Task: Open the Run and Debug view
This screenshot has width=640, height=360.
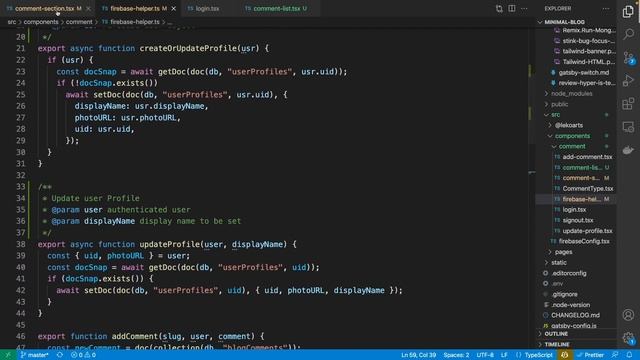Action: coord(628,80)
